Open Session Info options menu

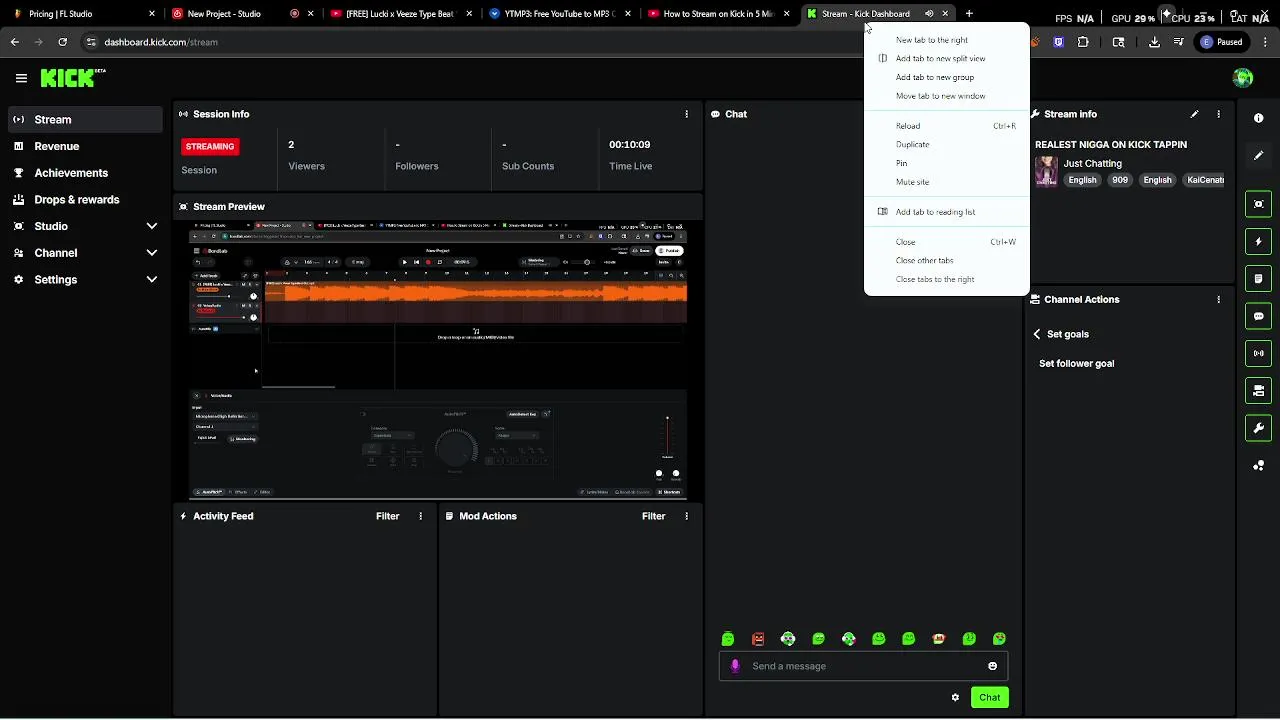click(686, 114)
